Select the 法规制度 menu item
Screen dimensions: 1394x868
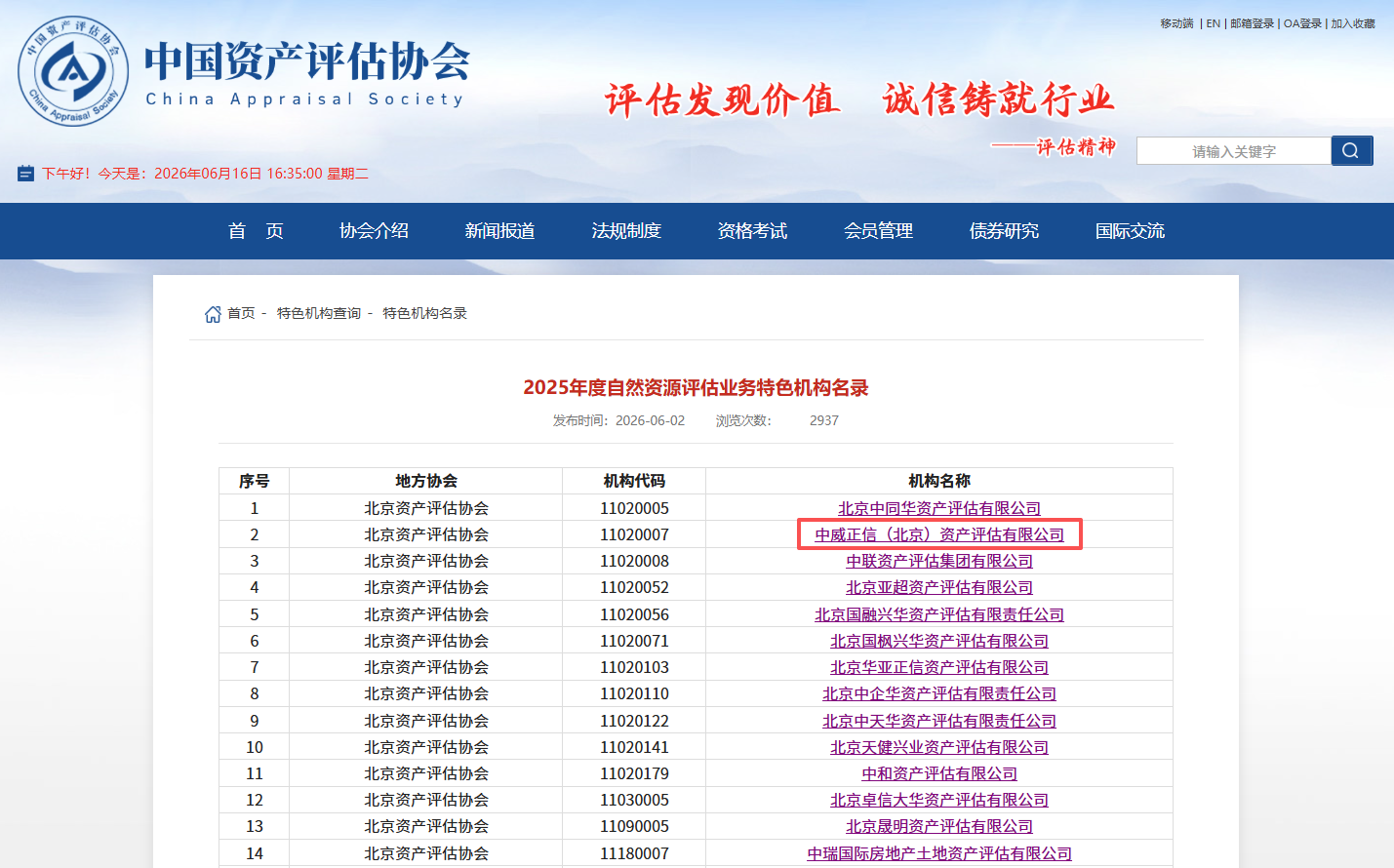point(626,231)
